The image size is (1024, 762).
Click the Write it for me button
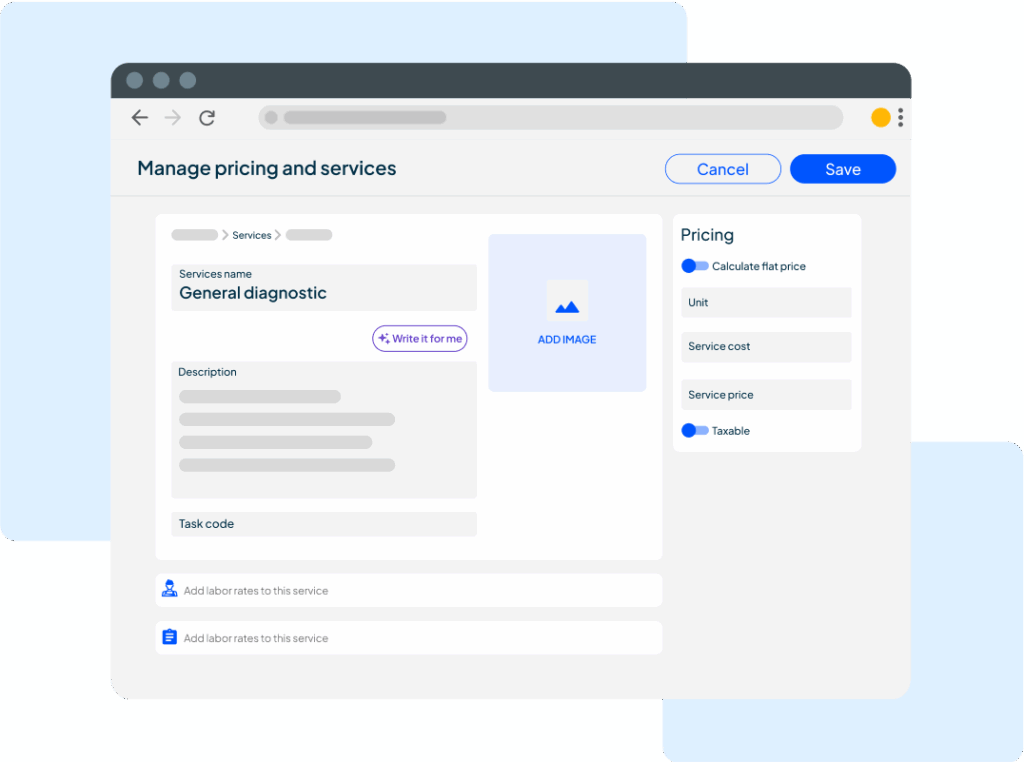click(x=419, y=338)
